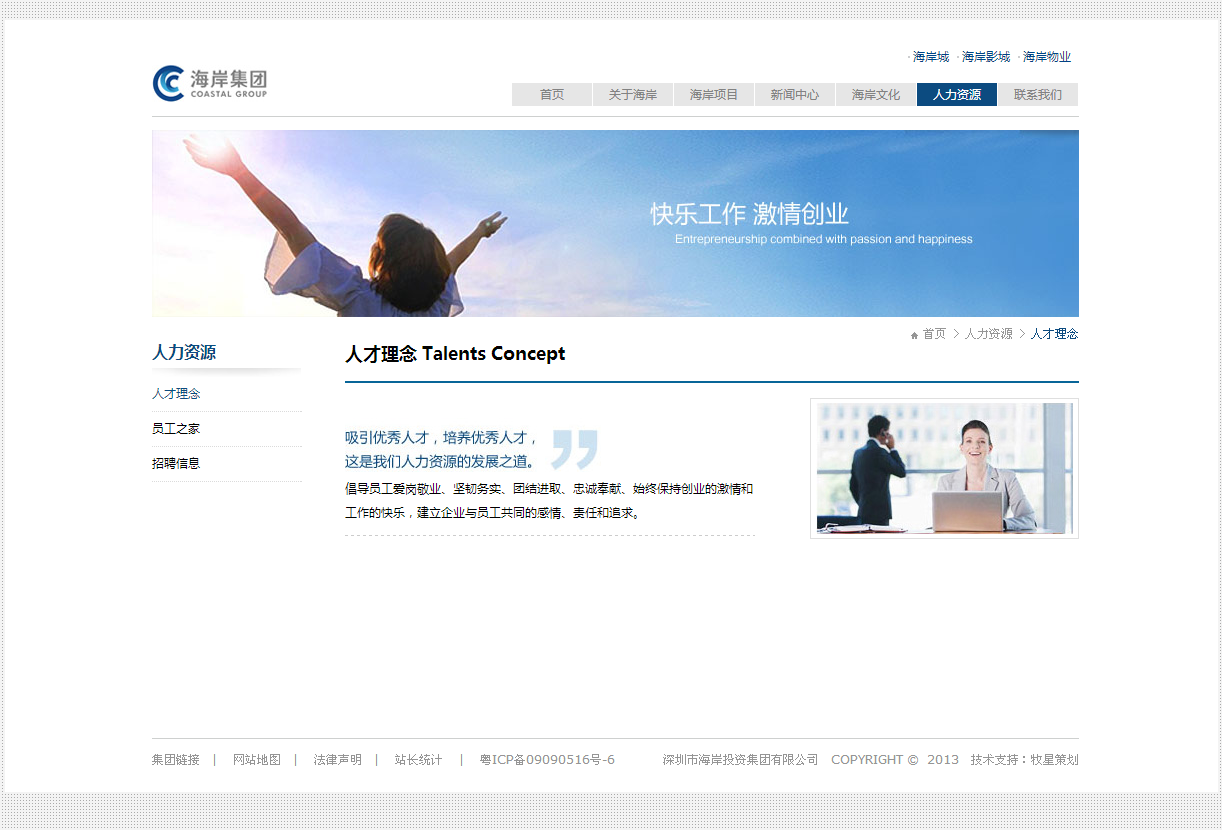Select the 首页 navigation tab
Viewport: 1222px width, 830px height.
pos(551,94)
